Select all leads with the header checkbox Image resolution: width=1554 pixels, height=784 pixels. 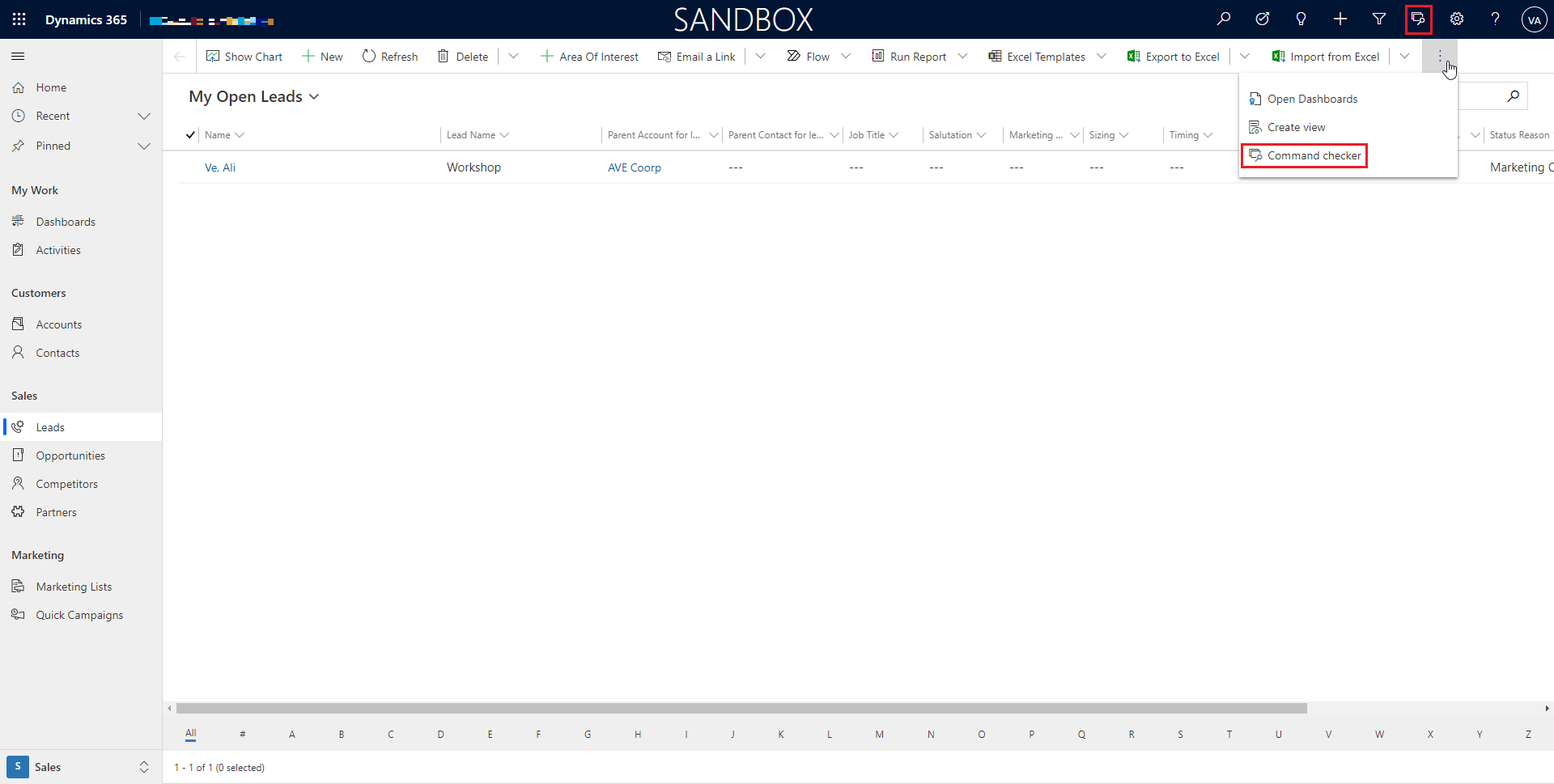(x=189, y=134)
